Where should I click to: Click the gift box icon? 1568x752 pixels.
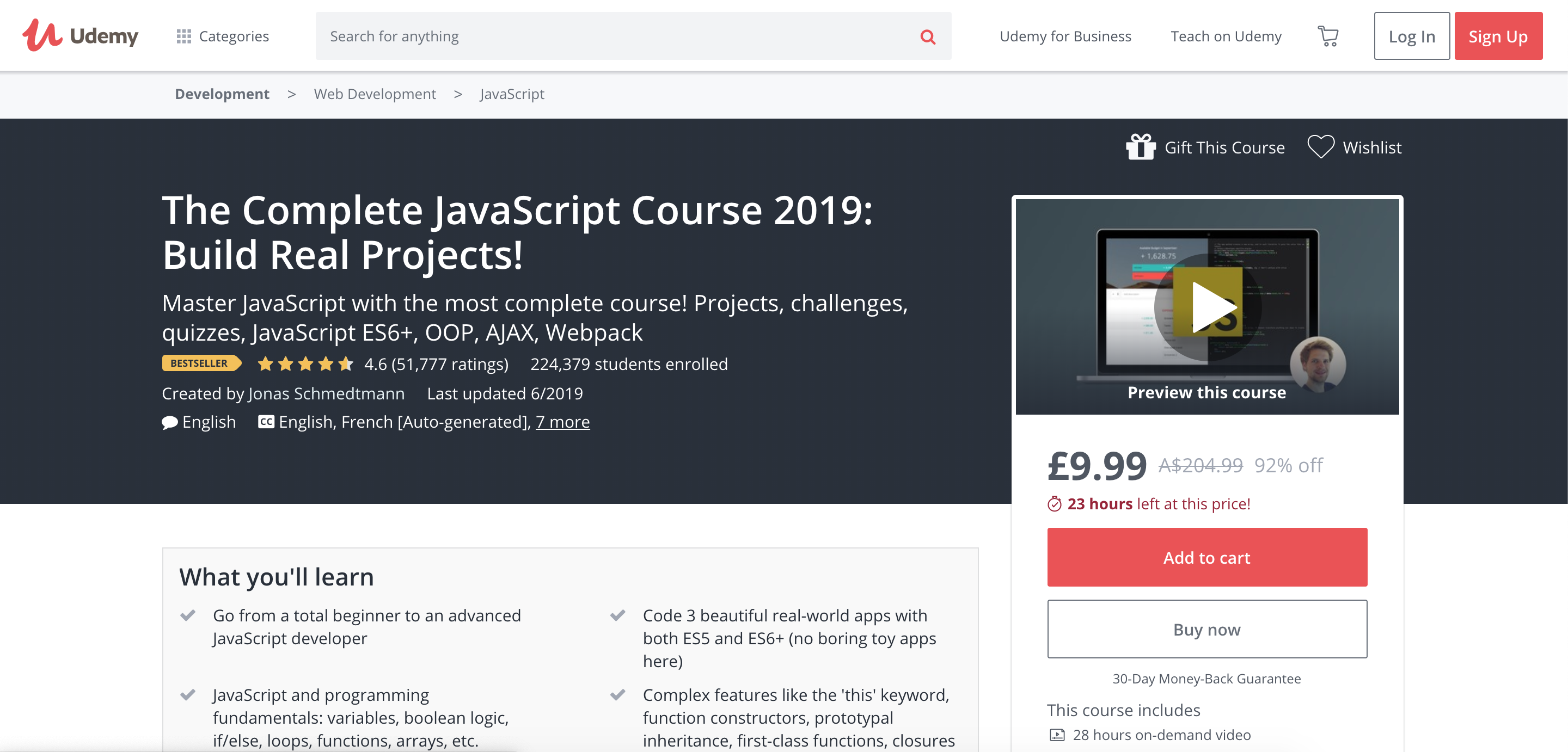click(1140, 147)
